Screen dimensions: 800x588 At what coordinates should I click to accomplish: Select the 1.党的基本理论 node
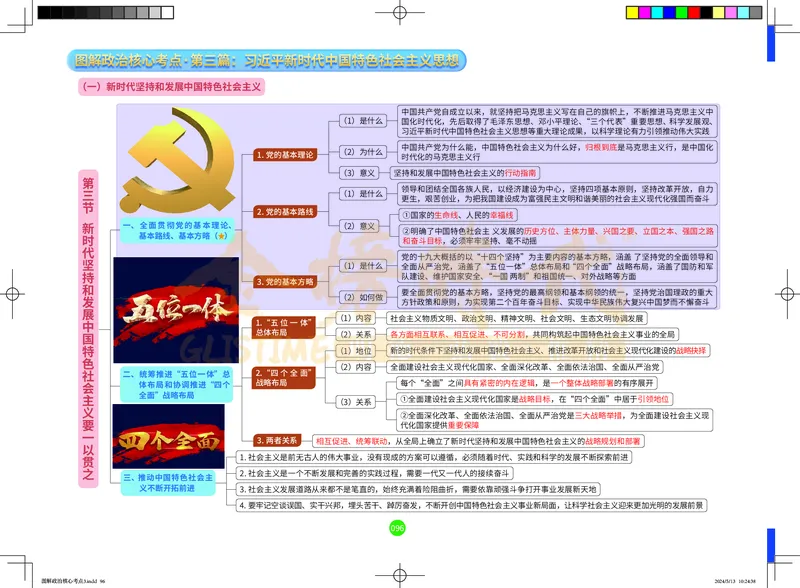coord(286,155)
